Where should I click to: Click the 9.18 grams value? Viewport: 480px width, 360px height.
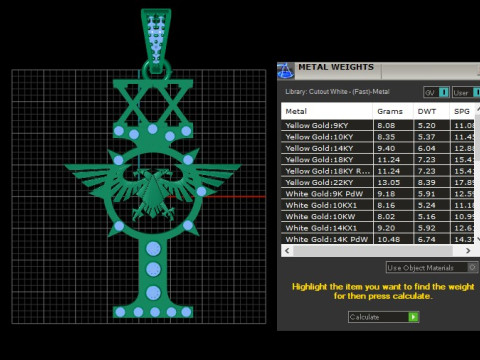[x=386, y=194]
